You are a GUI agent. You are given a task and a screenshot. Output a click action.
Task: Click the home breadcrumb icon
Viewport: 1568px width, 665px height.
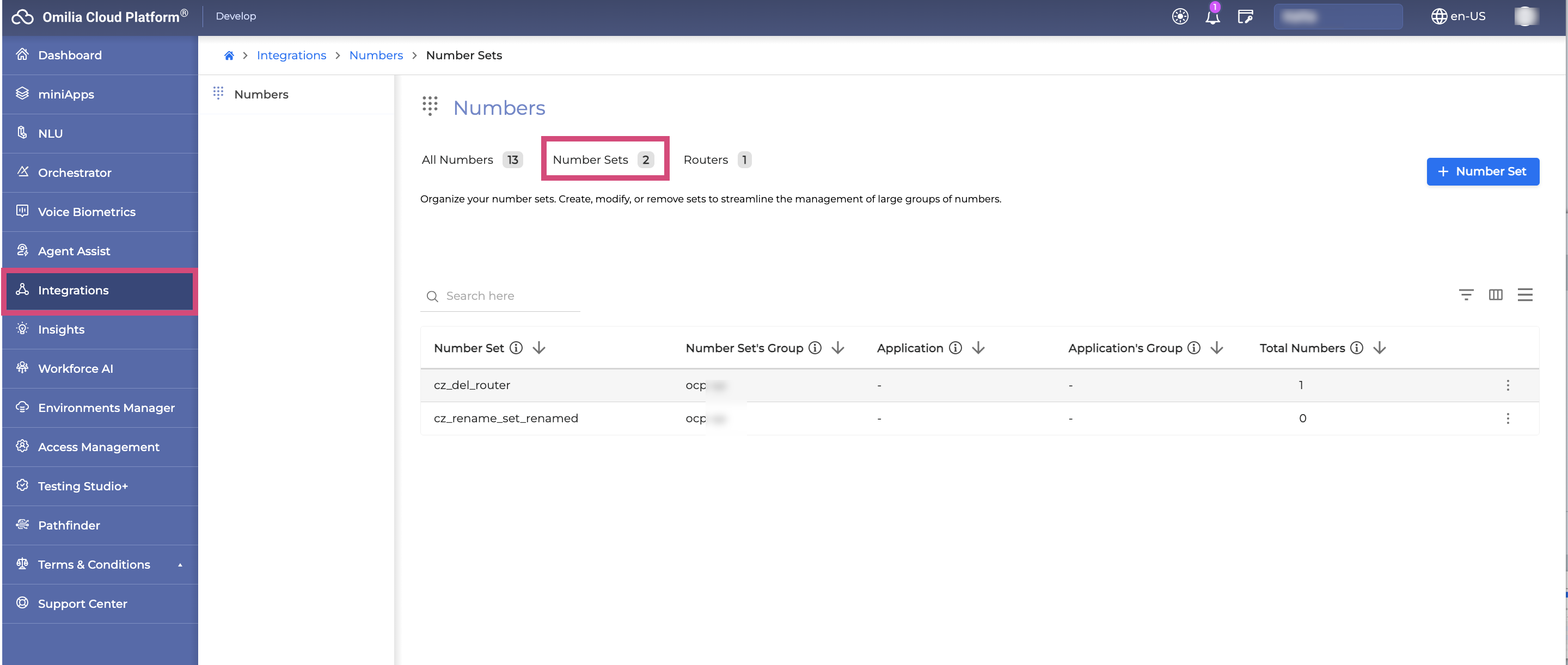[229, 56]
